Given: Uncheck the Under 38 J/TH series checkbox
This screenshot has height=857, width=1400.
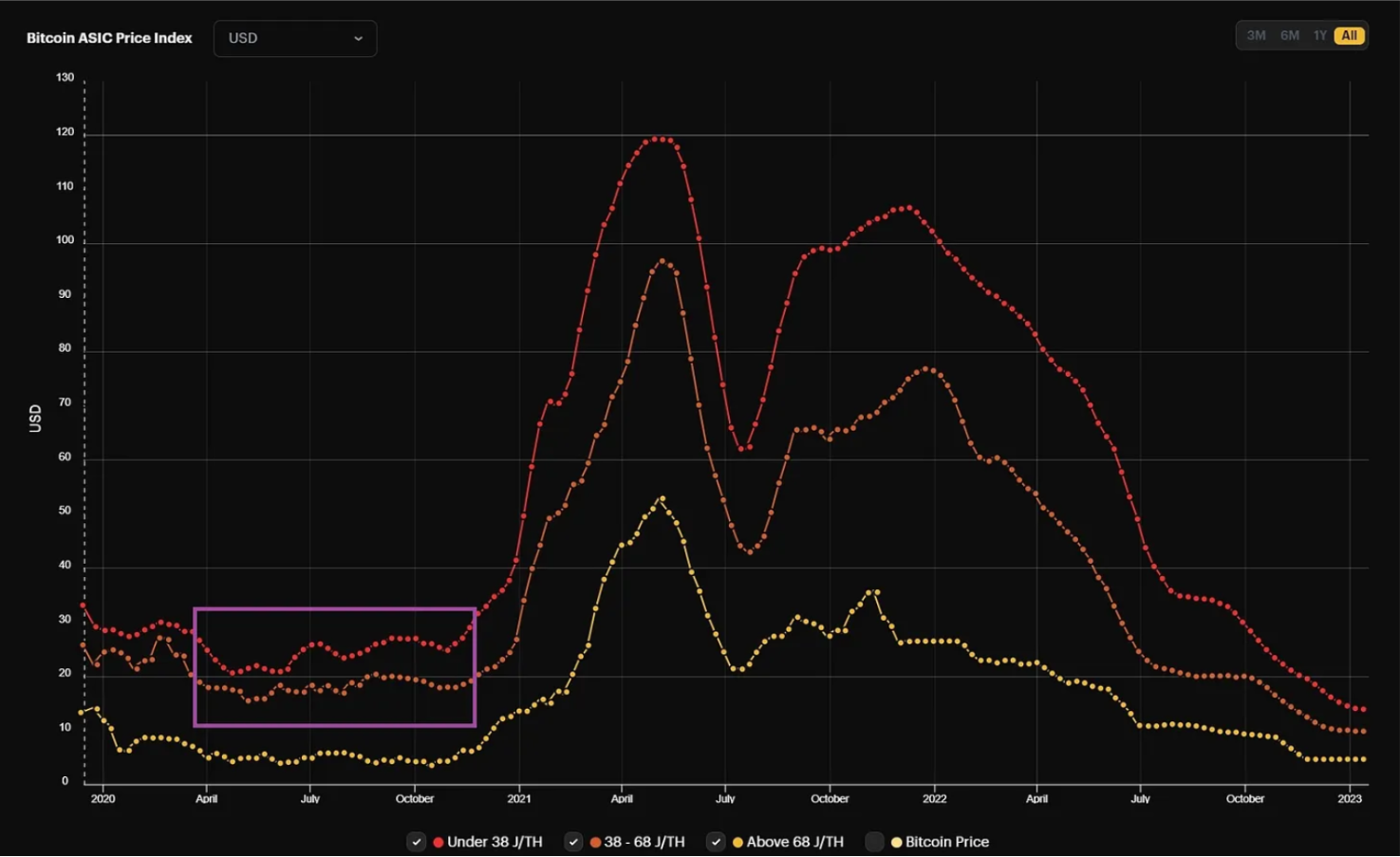Looking at the screenshot, I should (x=417, y=842).
